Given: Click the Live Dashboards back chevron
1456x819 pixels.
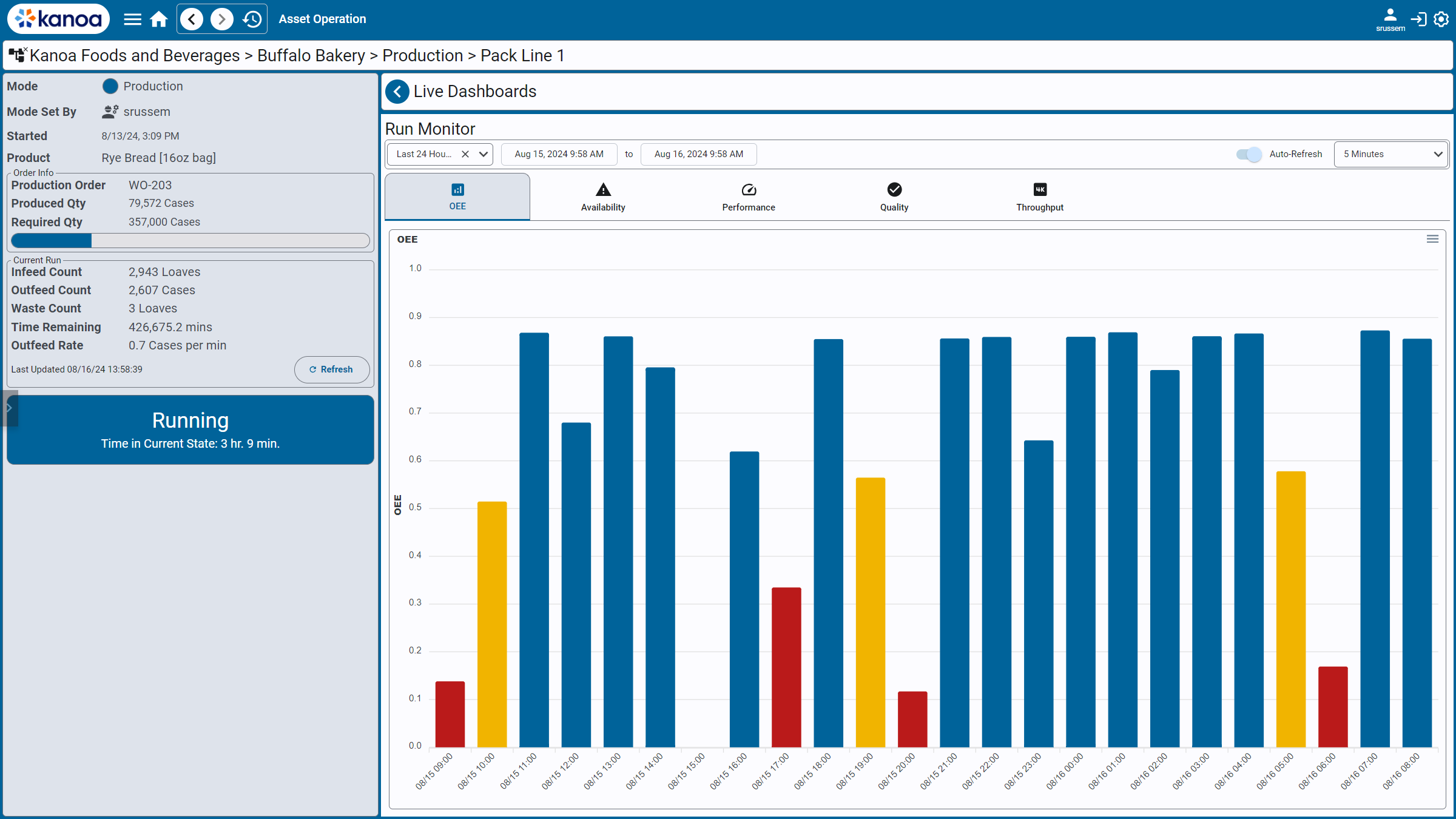Looking at the screenshot, I should click(397, 92).
